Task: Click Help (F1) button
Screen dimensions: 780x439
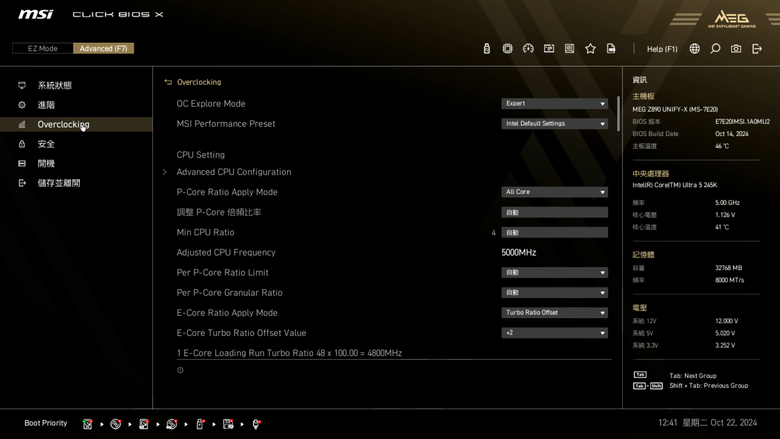Action: pos(662,49)
